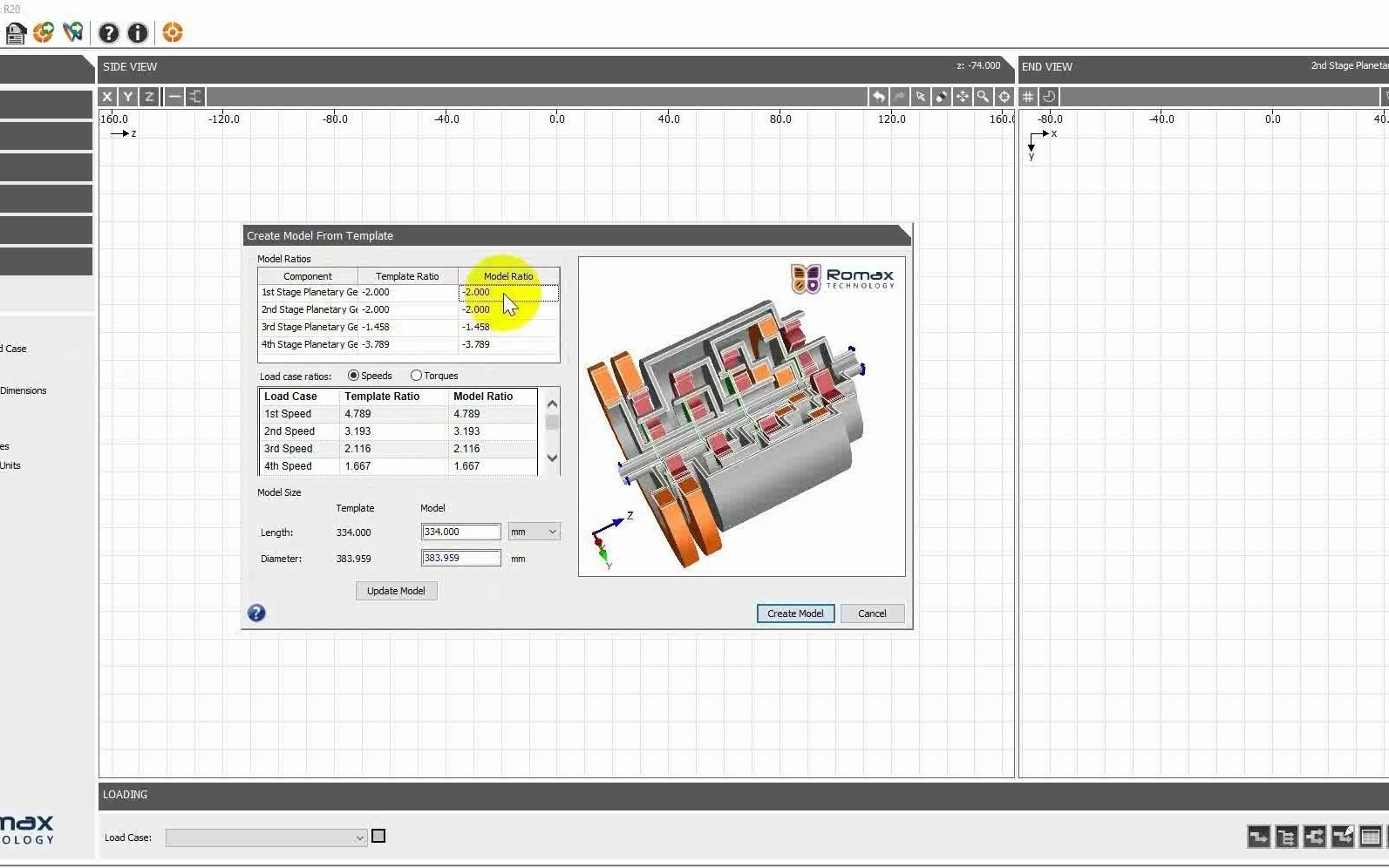Toggle the grid icon in End View toolbar
Image resolution: width=1389 pixels, height=868 pixels.
pos(1028,97)
